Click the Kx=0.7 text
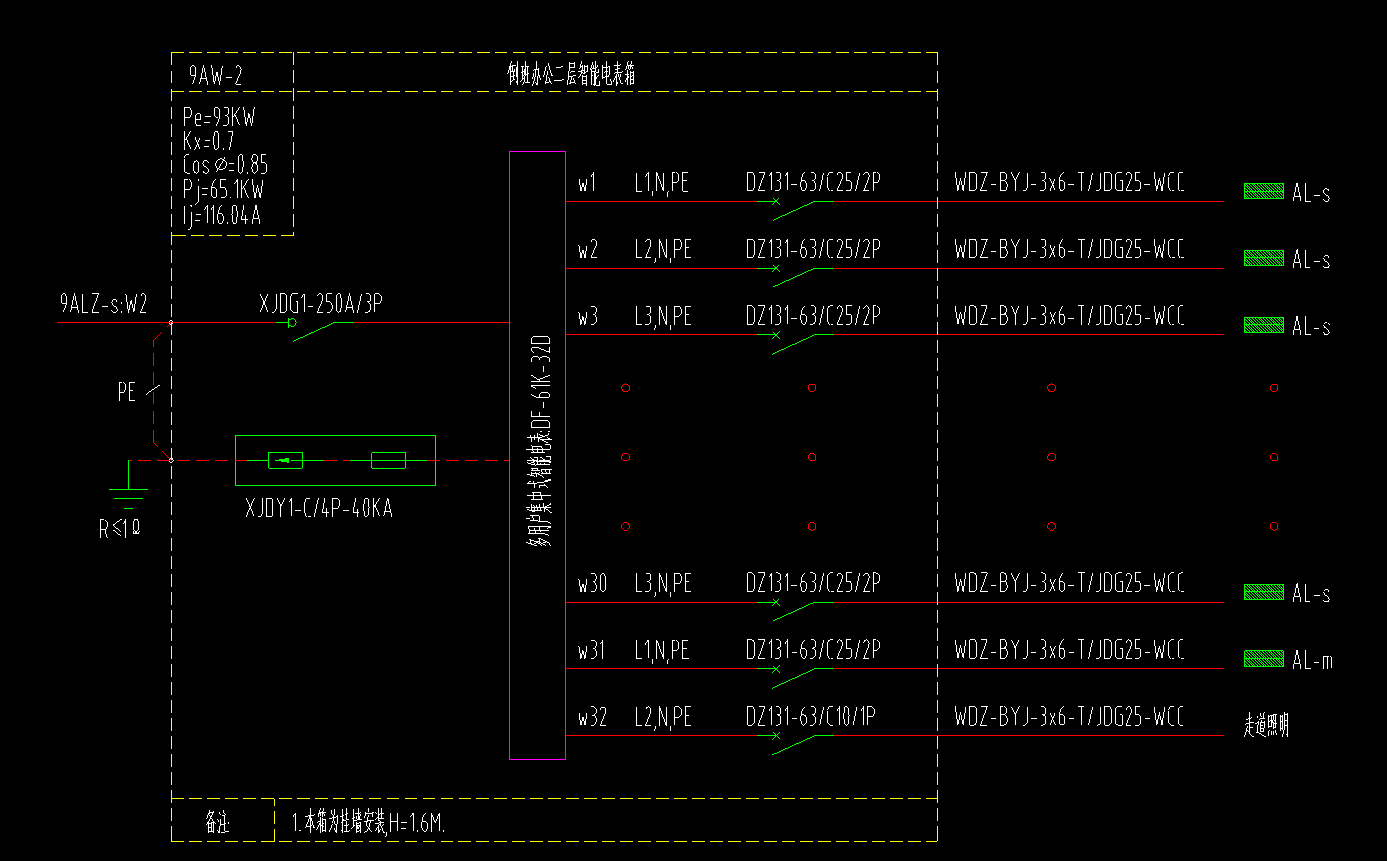This screenshot has height=861, width=1387. (x=209, y=141)
